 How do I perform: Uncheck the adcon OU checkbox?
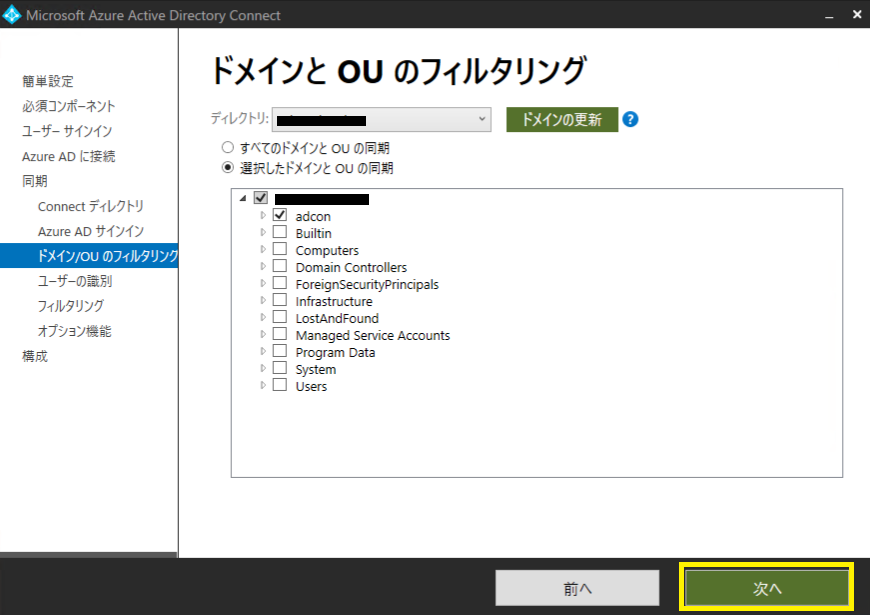coord(280,215)
